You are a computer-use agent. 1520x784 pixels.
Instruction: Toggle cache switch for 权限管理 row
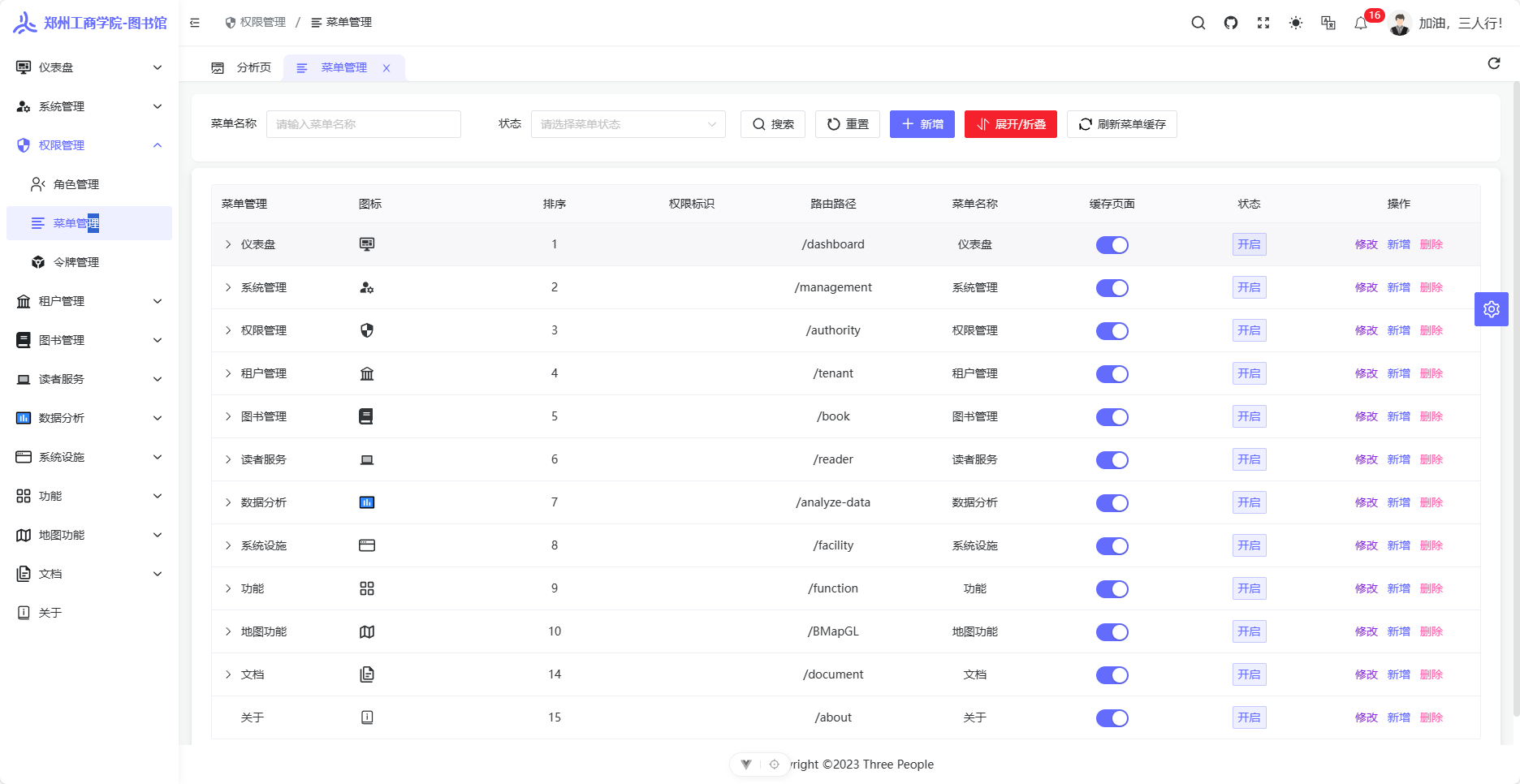click(1112, 331)
